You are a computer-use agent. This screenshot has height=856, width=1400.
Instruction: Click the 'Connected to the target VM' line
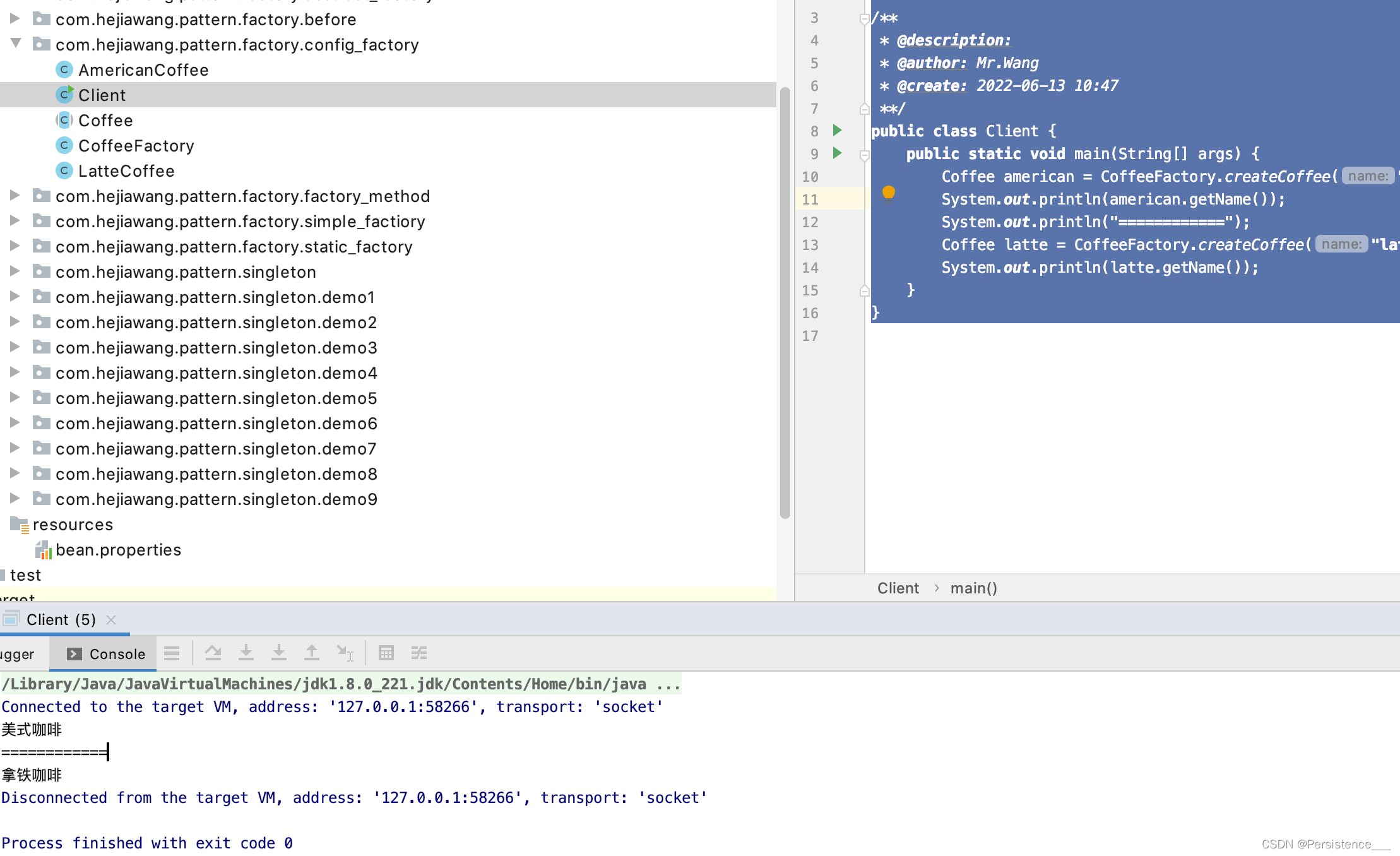pos(332,707)
